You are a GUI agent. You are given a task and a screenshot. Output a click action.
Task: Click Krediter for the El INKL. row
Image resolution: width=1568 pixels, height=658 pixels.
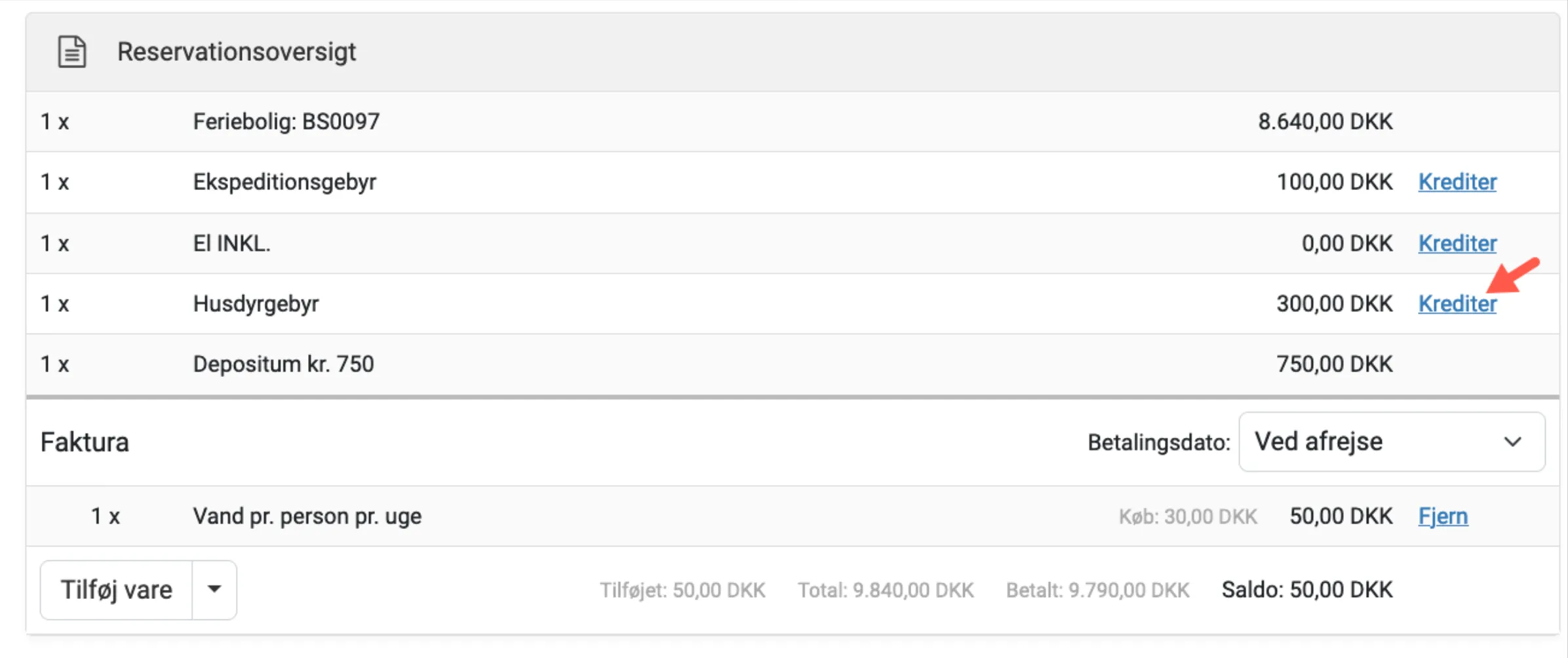(x=1457, y=243)
